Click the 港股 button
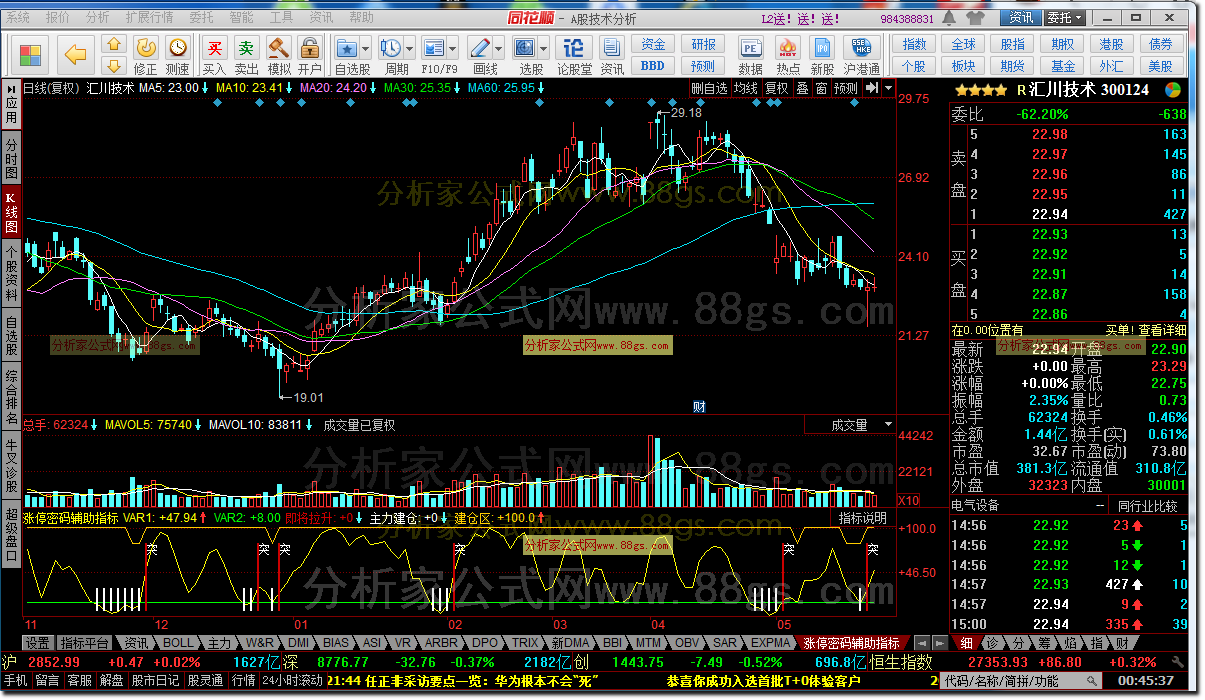This screenshot has width=1205, height=700. click(x=1111, y=45)
